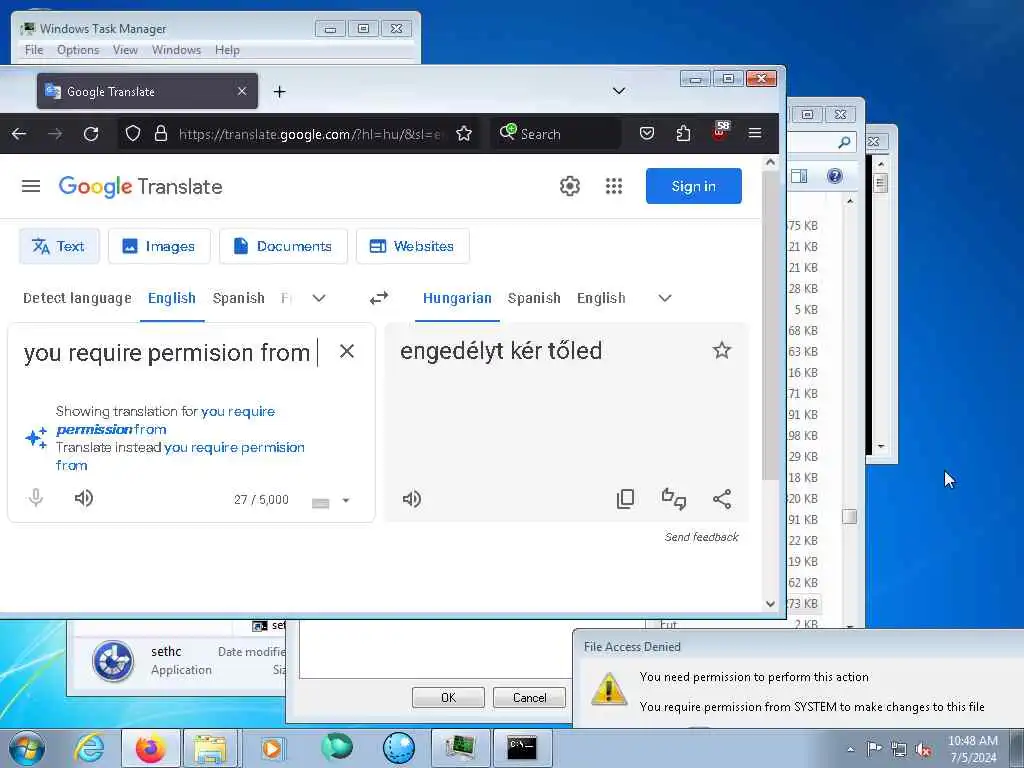Translate instead the original 'permision' text
Image resolution: width=1024 pixels, height=768 pixels.
pyautogui.click(x=180, y=456)
